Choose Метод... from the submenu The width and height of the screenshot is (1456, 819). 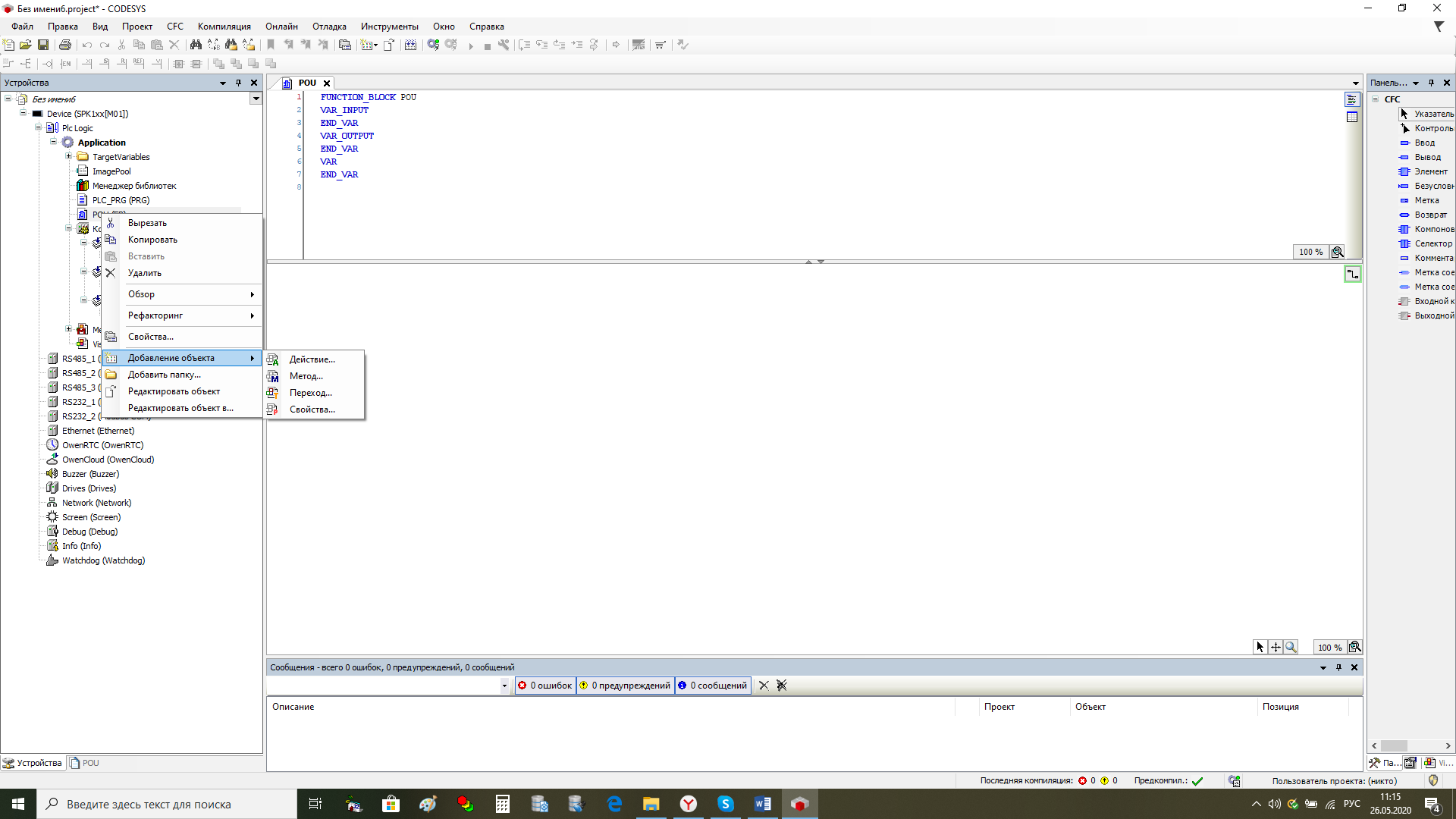(x=306, y=376)
